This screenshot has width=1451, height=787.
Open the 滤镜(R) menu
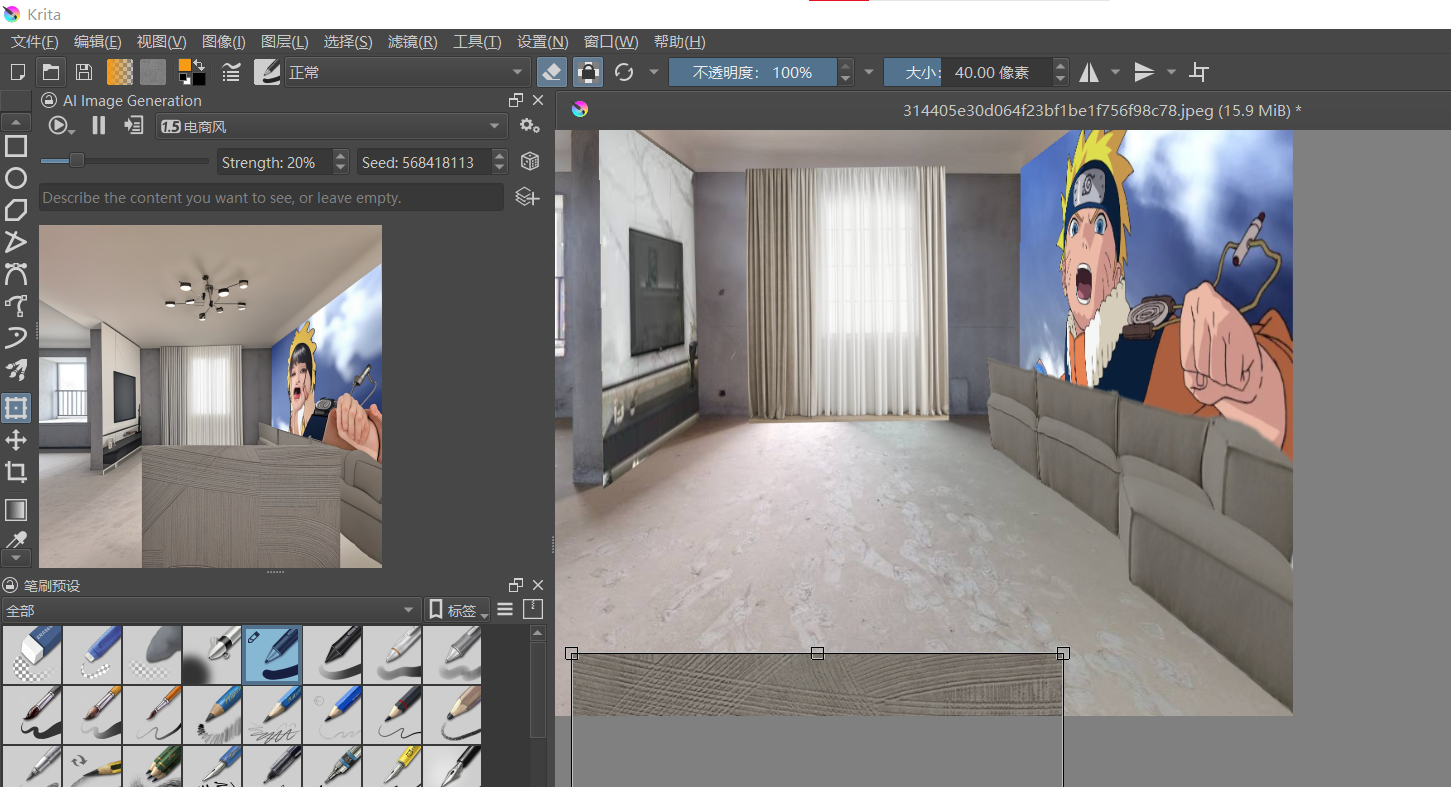pos(412,42)
